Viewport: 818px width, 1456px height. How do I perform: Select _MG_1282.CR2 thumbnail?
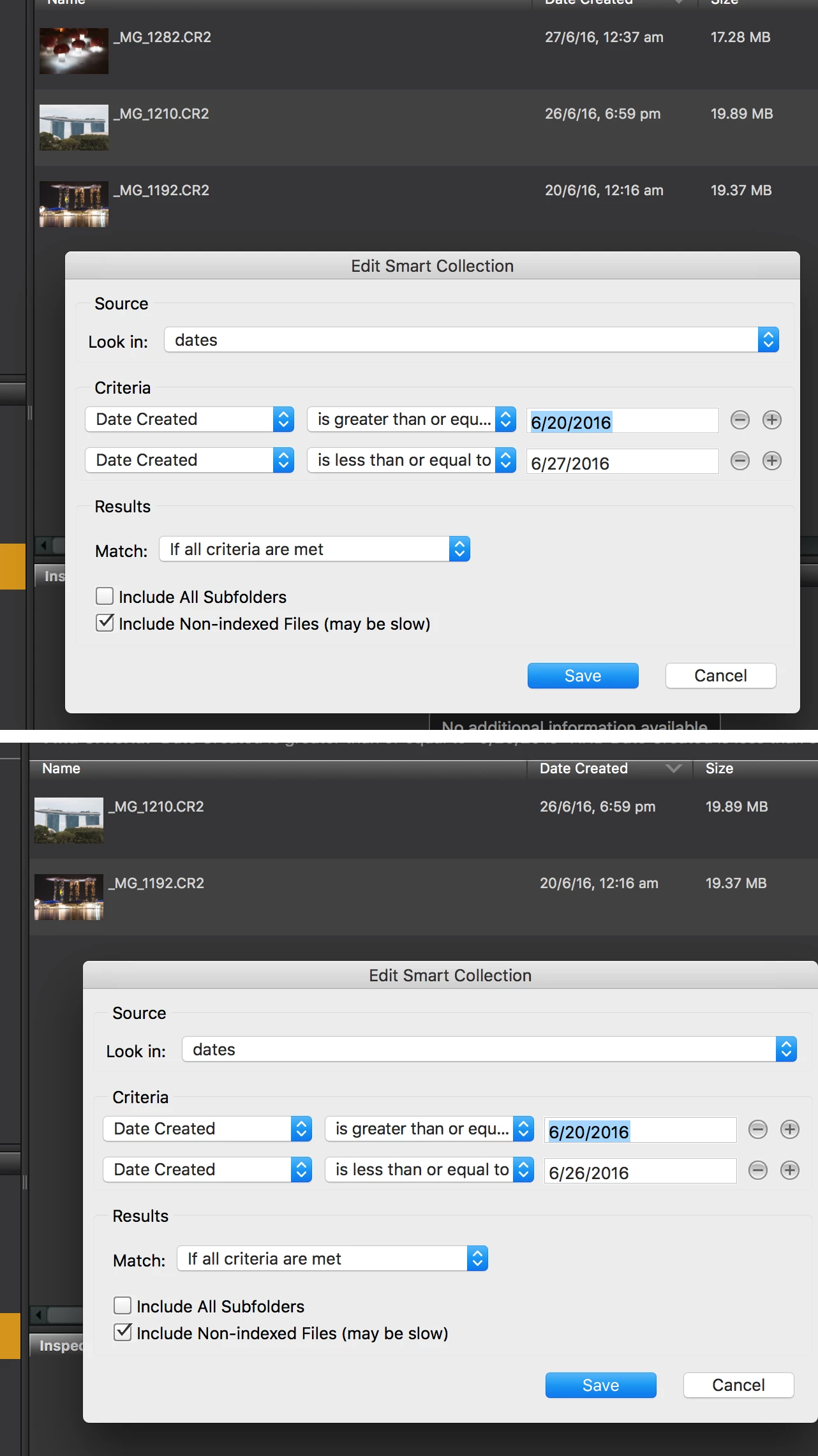[74, 51]
